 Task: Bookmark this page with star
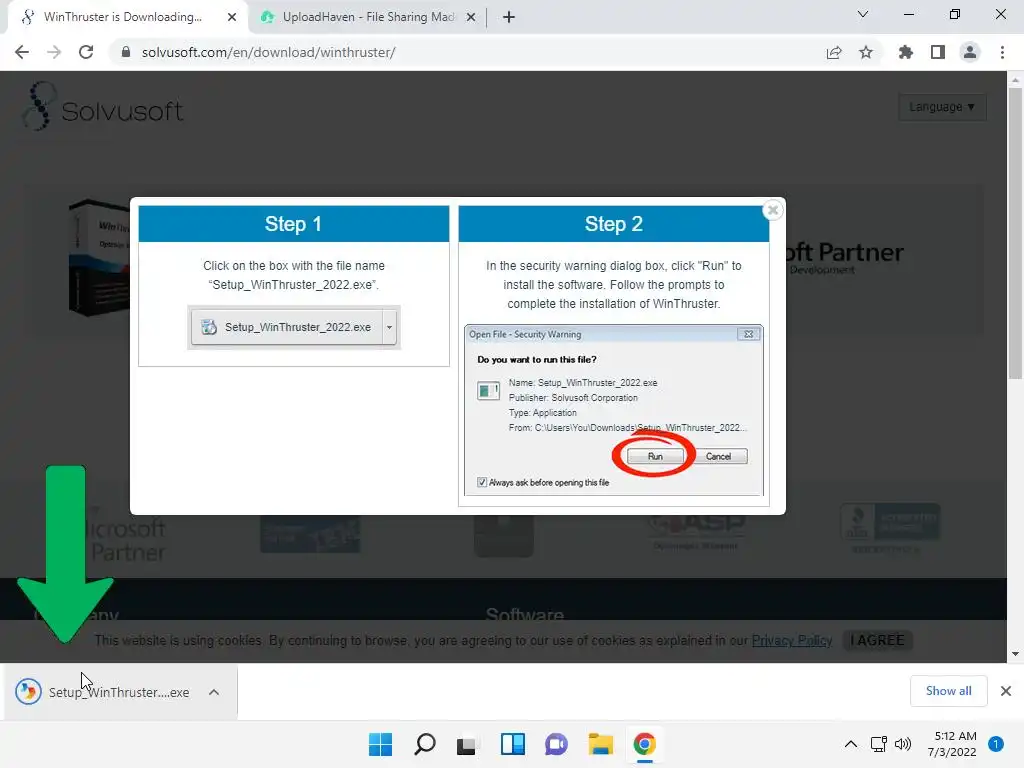866,52
